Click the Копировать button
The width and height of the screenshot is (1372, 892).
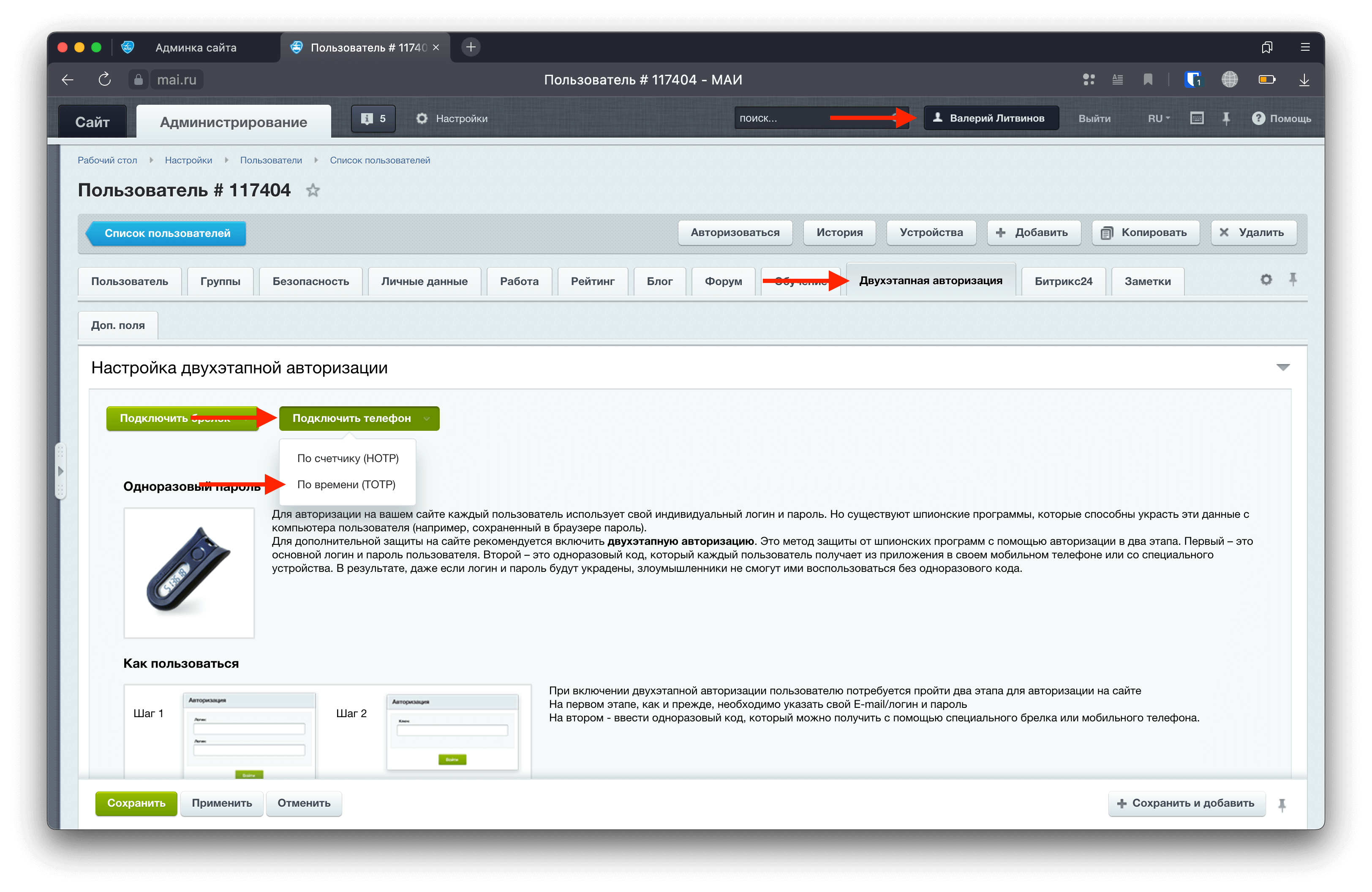(x=1146, y=233)
